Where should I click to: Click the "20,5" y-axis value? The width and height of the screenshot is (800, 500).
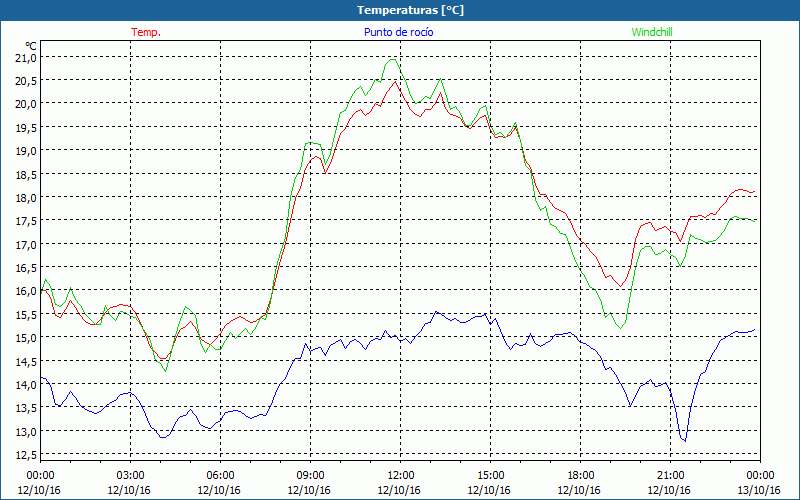(x=28, y=81)
